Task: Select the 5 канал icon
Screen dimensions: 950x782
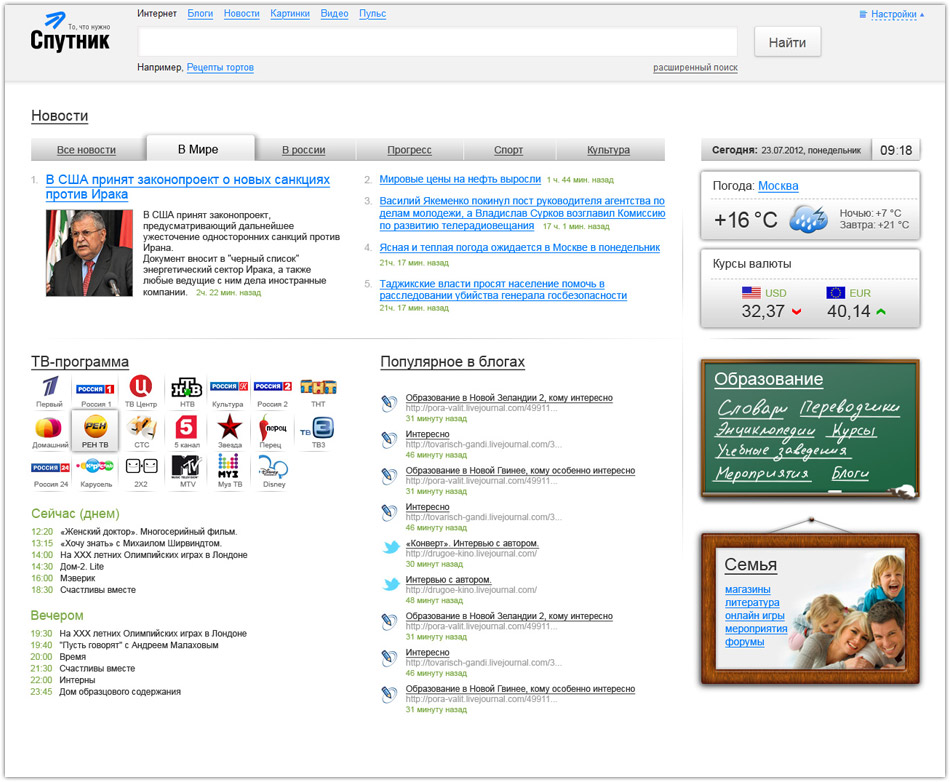Action: [x=187, y=427]
